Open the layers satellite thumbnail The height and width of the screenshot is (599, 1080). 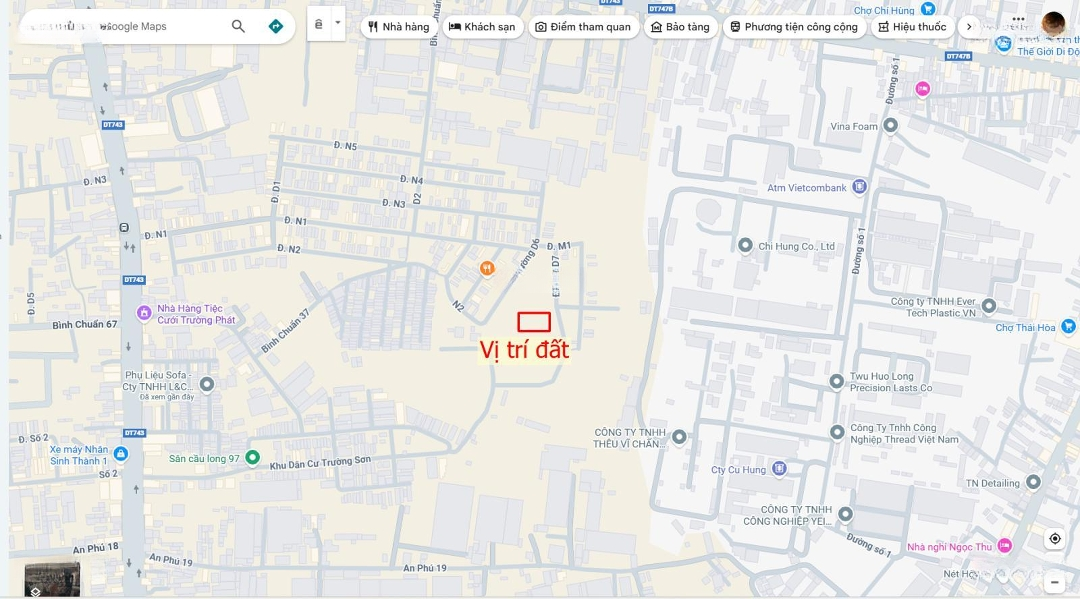52,579
